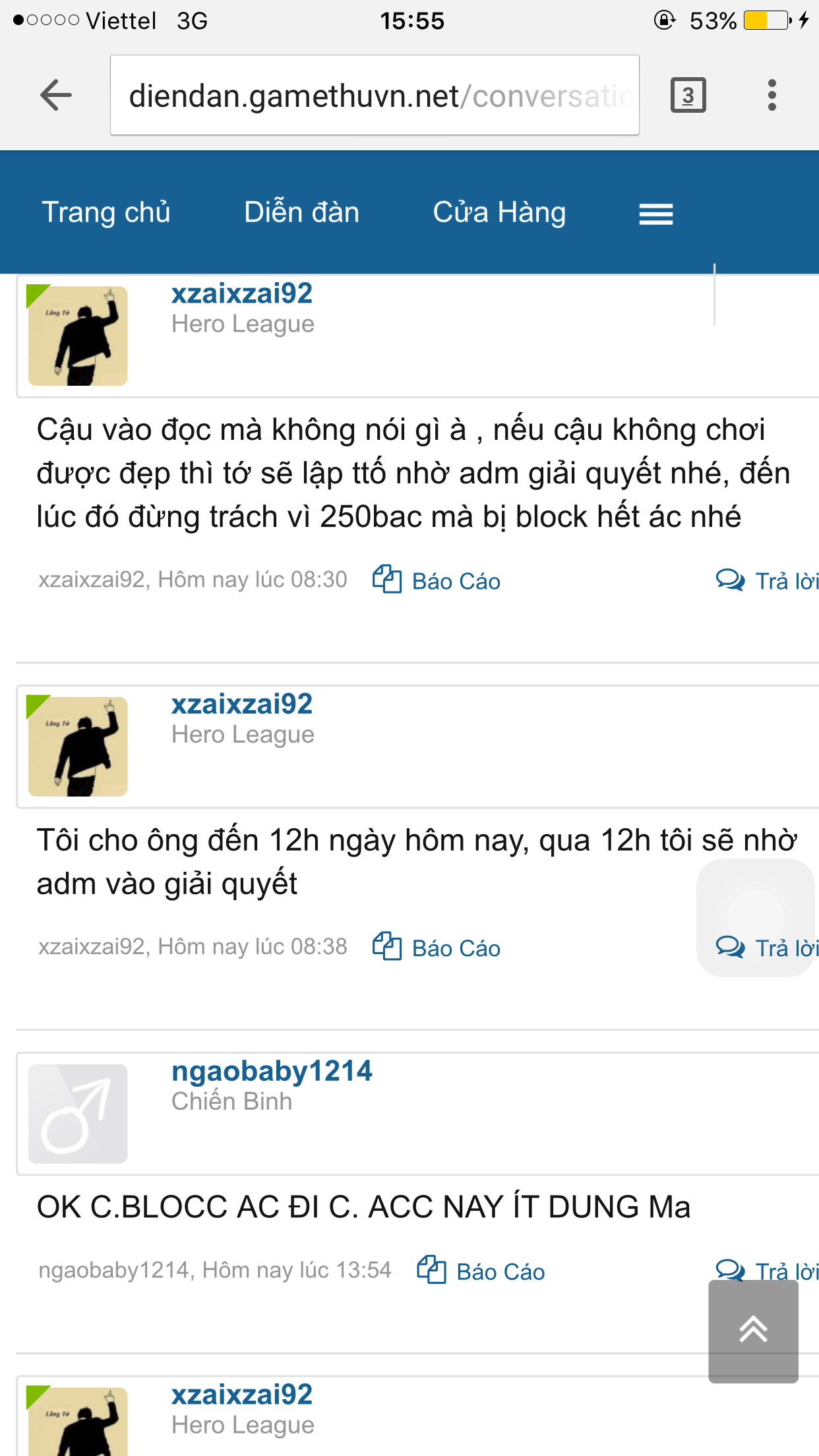Go to the Trang chủ tab

tap(106, 212)
